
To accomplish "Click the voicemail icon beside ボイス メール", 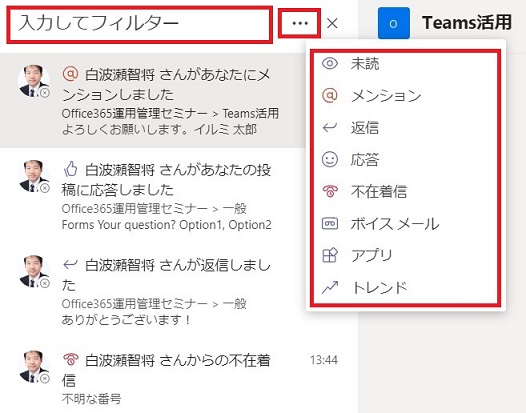I will (330, 223).
